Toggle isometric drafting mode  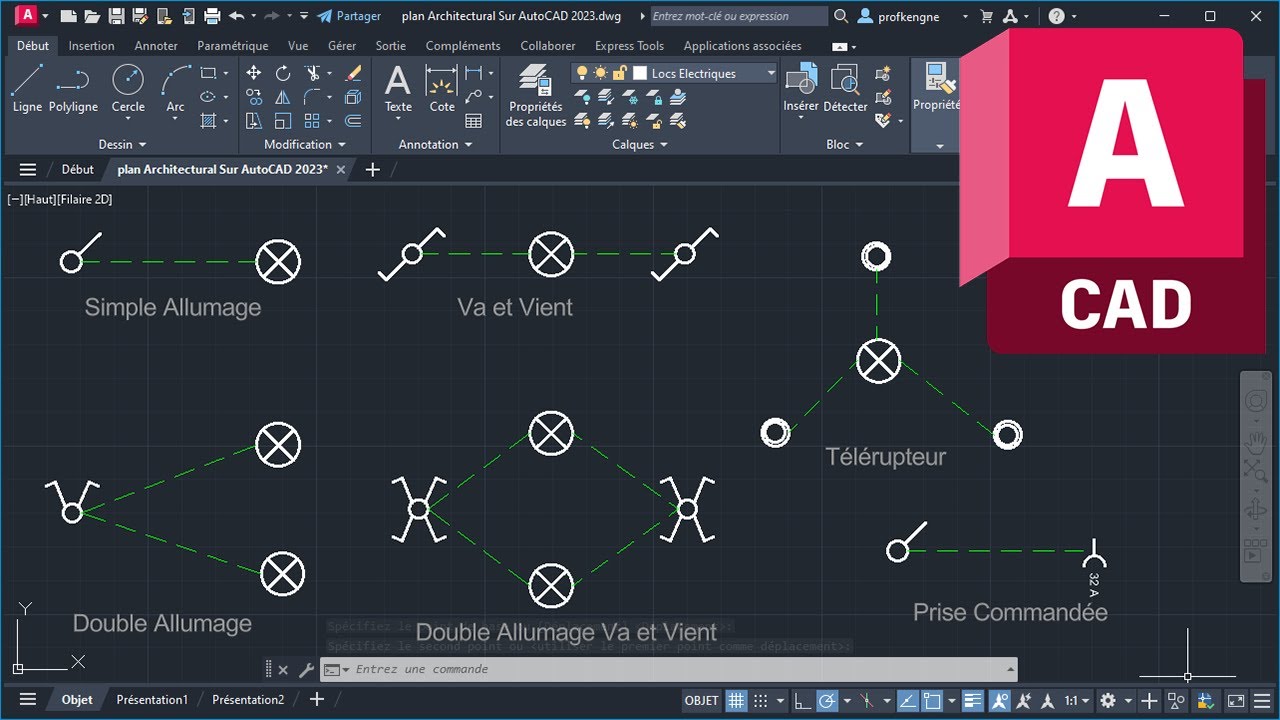[x=867, y=700]
